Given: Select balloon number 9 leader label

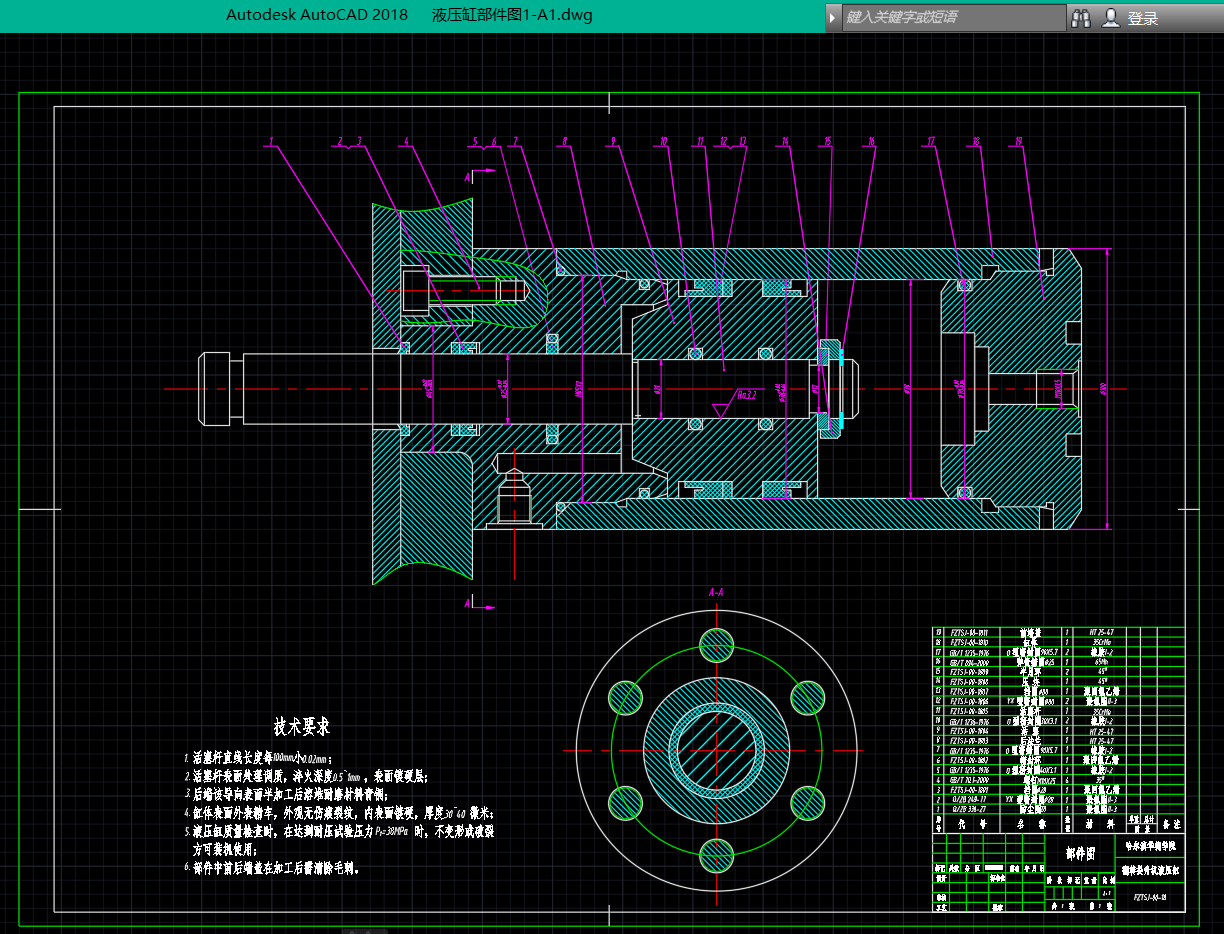Looking at the screenshot, I should 612,142.
